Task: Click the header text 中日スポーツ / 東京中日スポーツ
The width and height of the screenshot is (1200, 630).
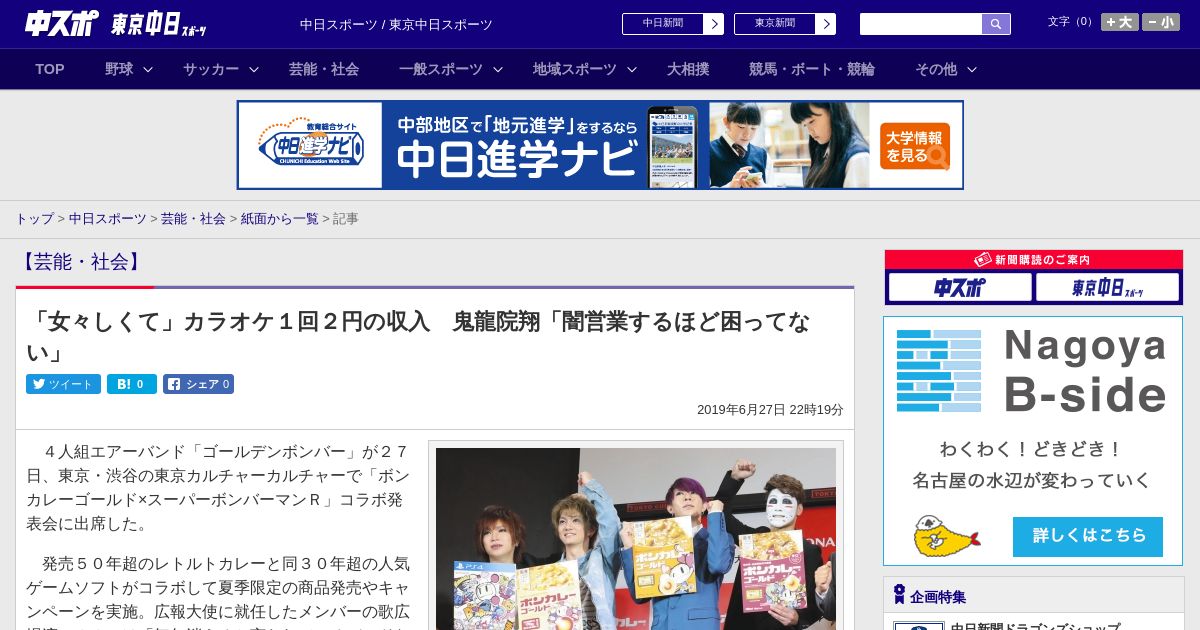Action: (396, 24)
